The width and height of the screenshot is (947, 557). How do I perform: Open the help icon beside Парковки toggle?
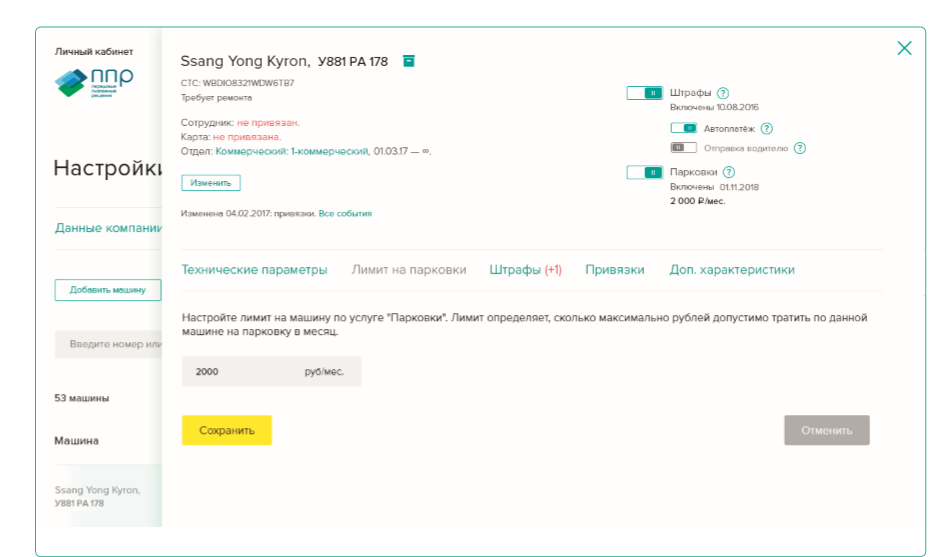[x=729, y=172]
